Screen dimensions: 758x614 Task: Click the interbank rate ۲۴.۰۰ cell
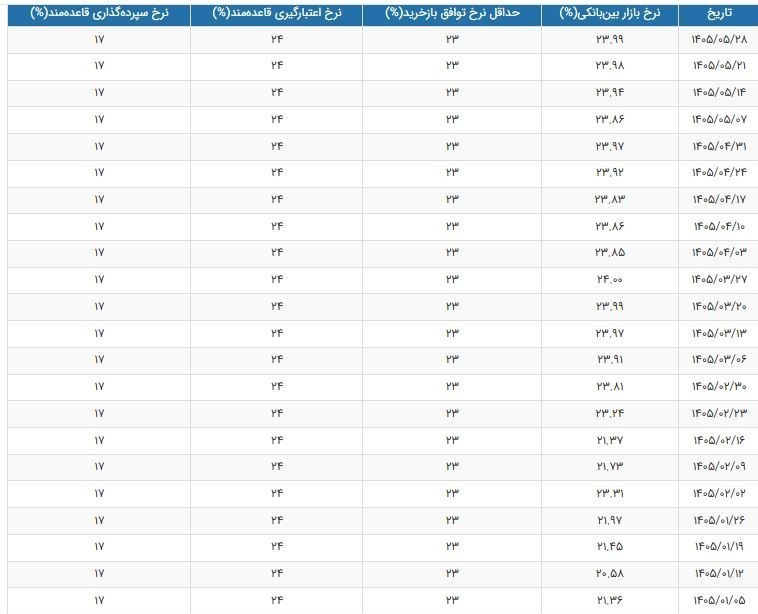pos(610,280)
